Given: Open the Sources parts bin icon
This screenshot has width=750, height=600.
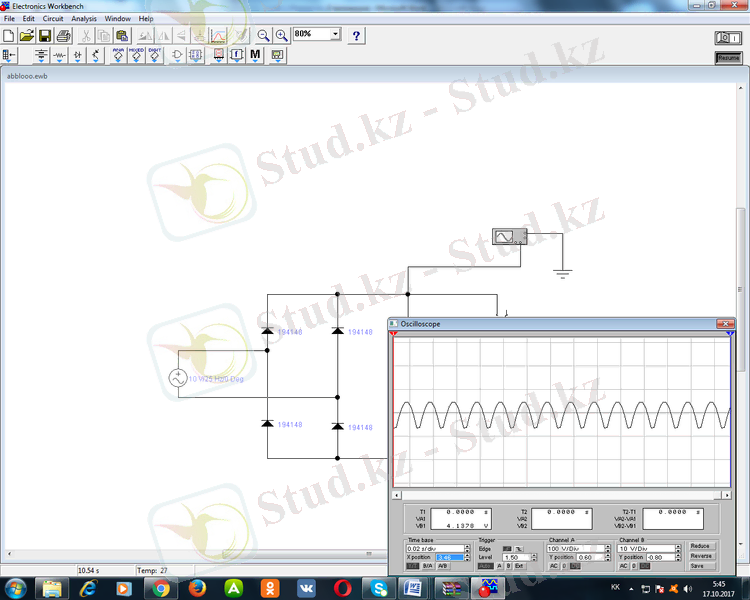Looking at the screenshot, I should point(41,56).
